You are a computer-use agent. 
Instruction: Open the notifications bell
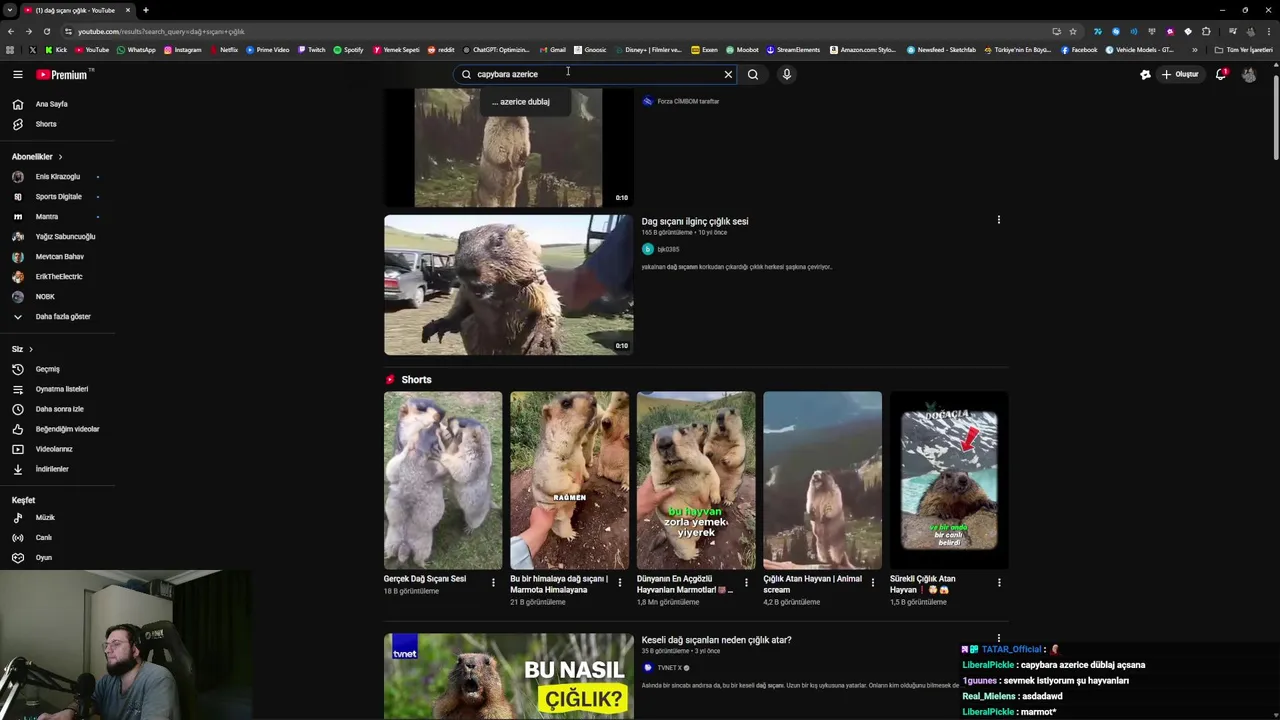click(1220, 74)
